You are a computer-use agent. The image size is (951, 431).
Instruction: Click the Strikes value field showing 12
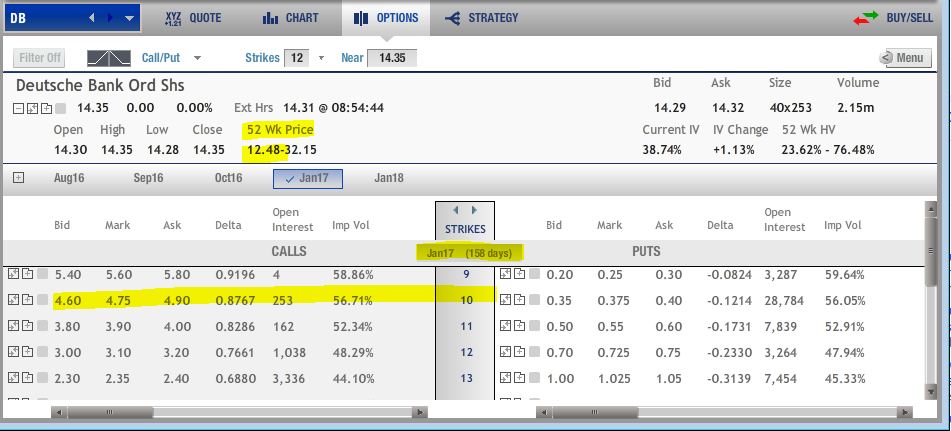[x=297, y=58]
